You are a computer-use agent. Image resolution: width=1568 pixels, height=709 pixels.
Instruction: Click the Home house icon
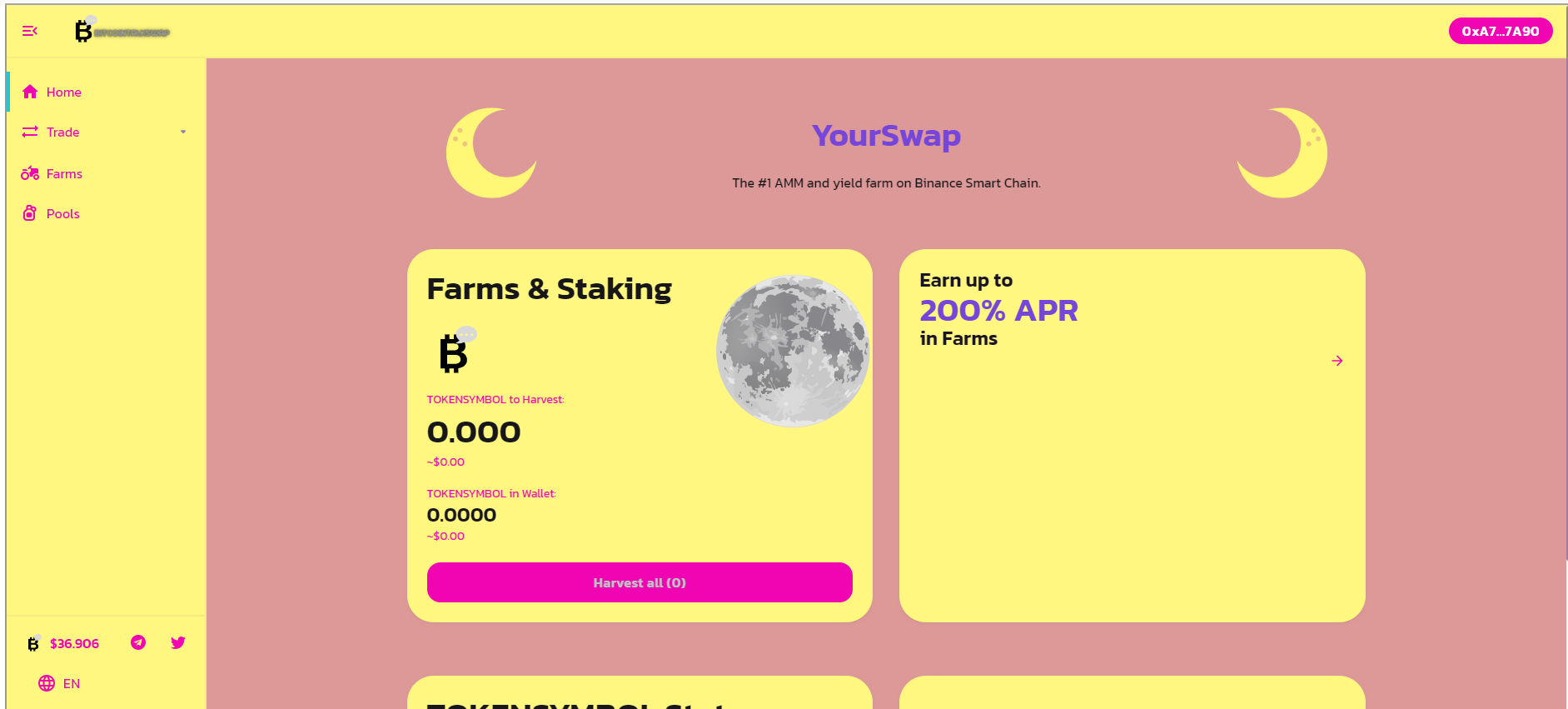click(30, 92)
